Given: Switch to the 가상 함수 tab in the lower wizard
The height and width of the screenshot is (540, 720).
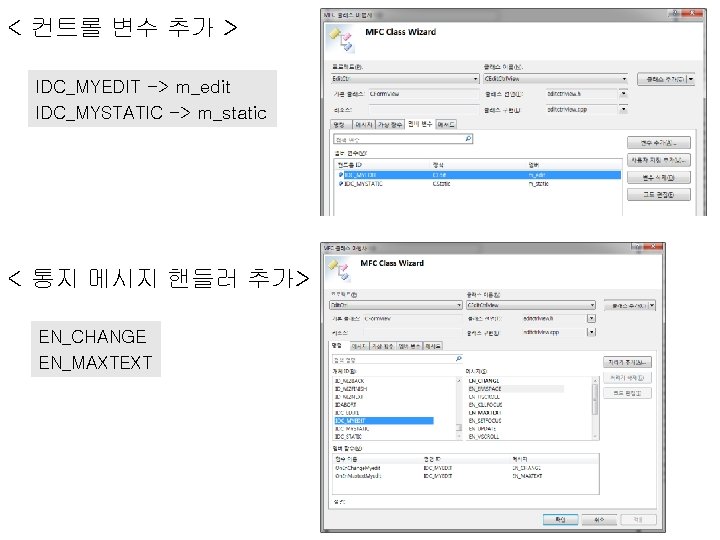Looking at the screenshot, I should pos(382,346).
